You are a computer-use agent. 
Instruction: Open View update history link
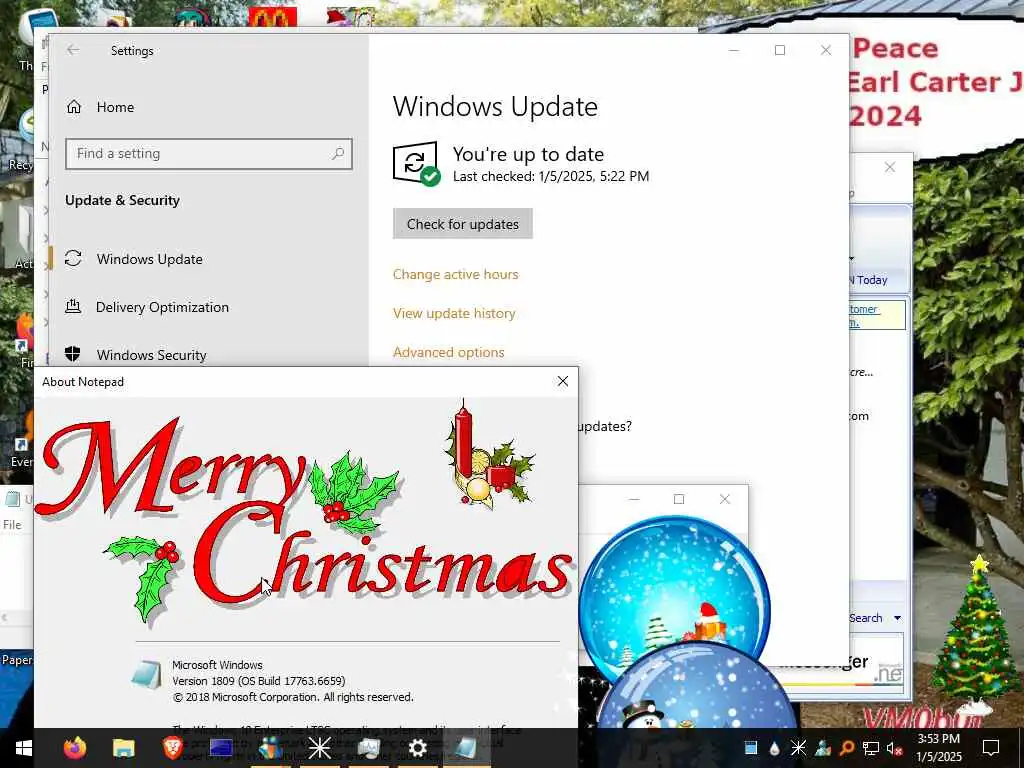(x=454, y=313)
